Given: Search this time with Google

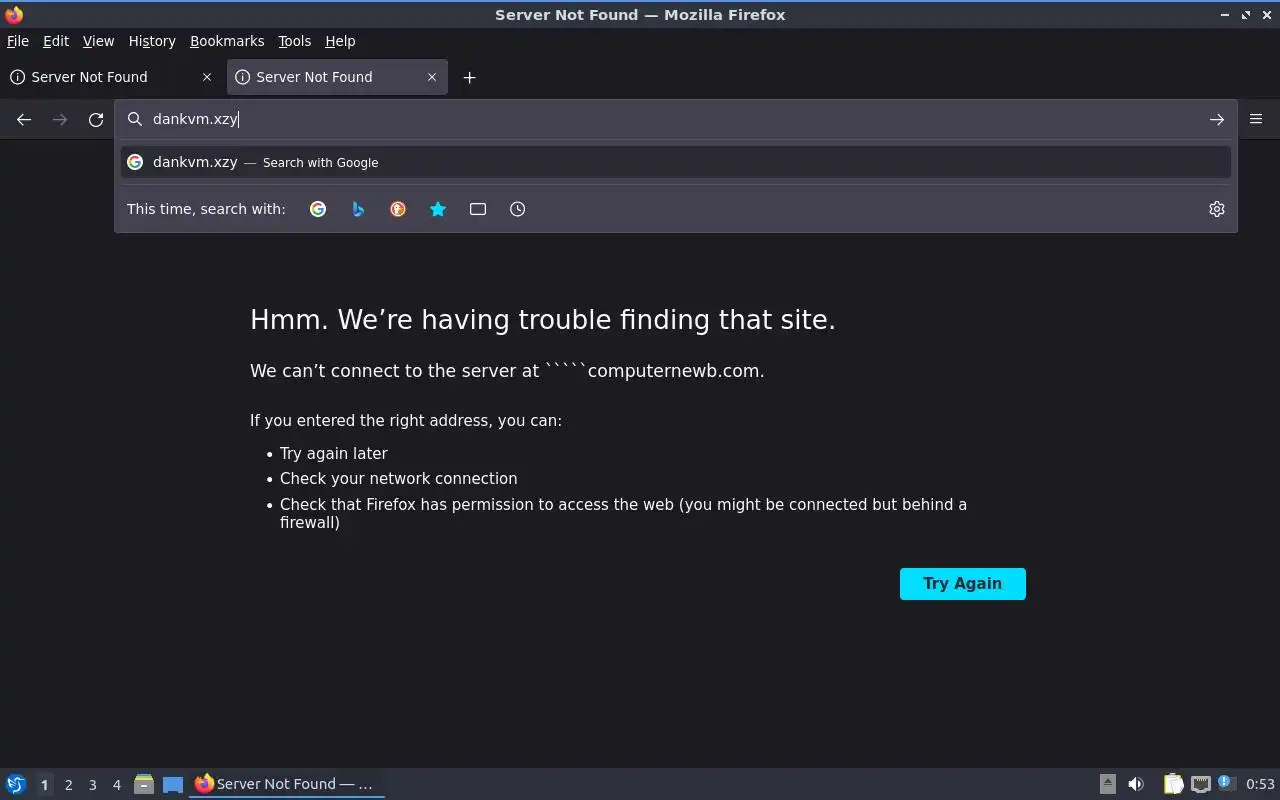Looking at the screenshot, I should pyautogui.click(x=318, y=209).
